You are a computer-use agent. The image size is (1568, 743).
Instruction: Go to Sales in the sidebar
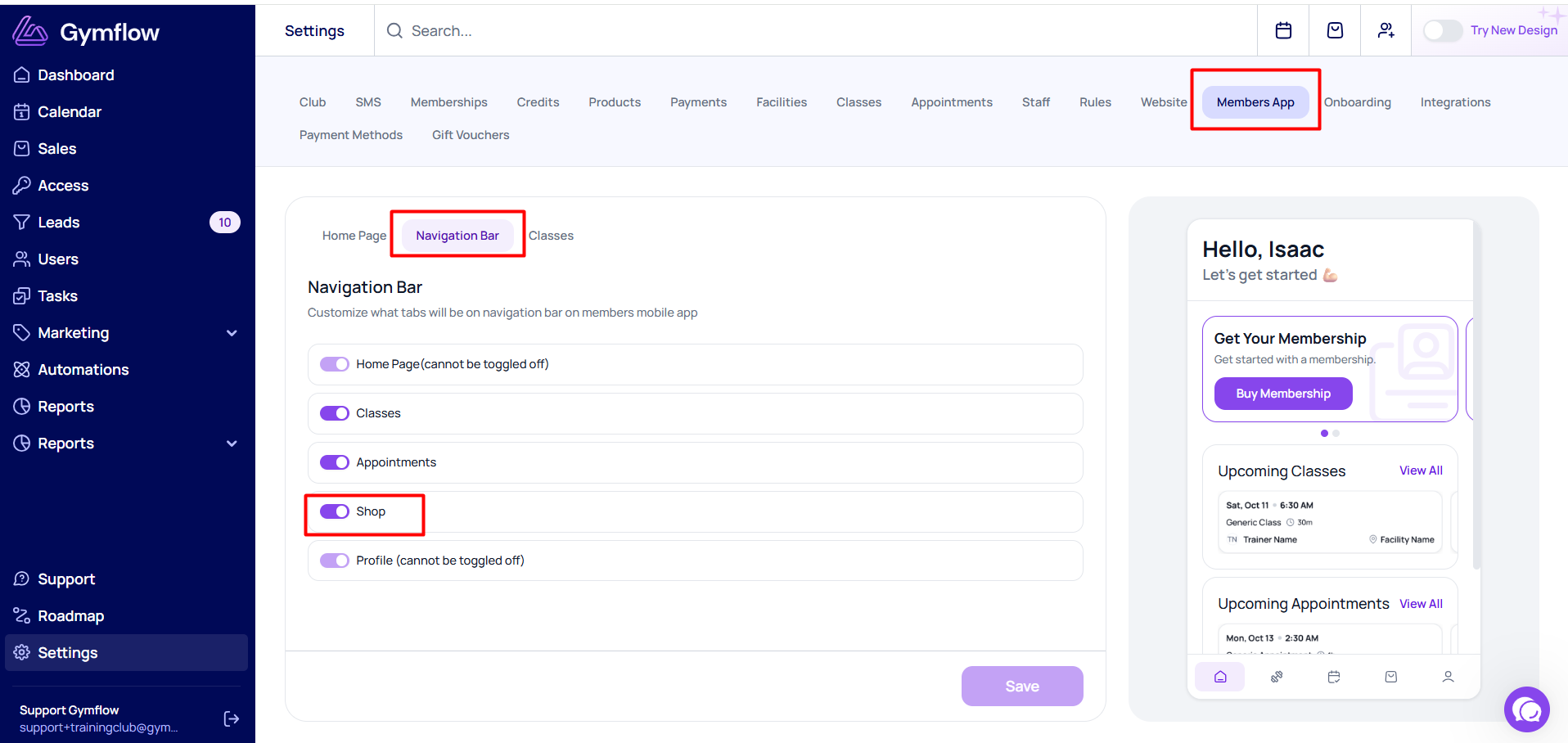coord(56,149)
